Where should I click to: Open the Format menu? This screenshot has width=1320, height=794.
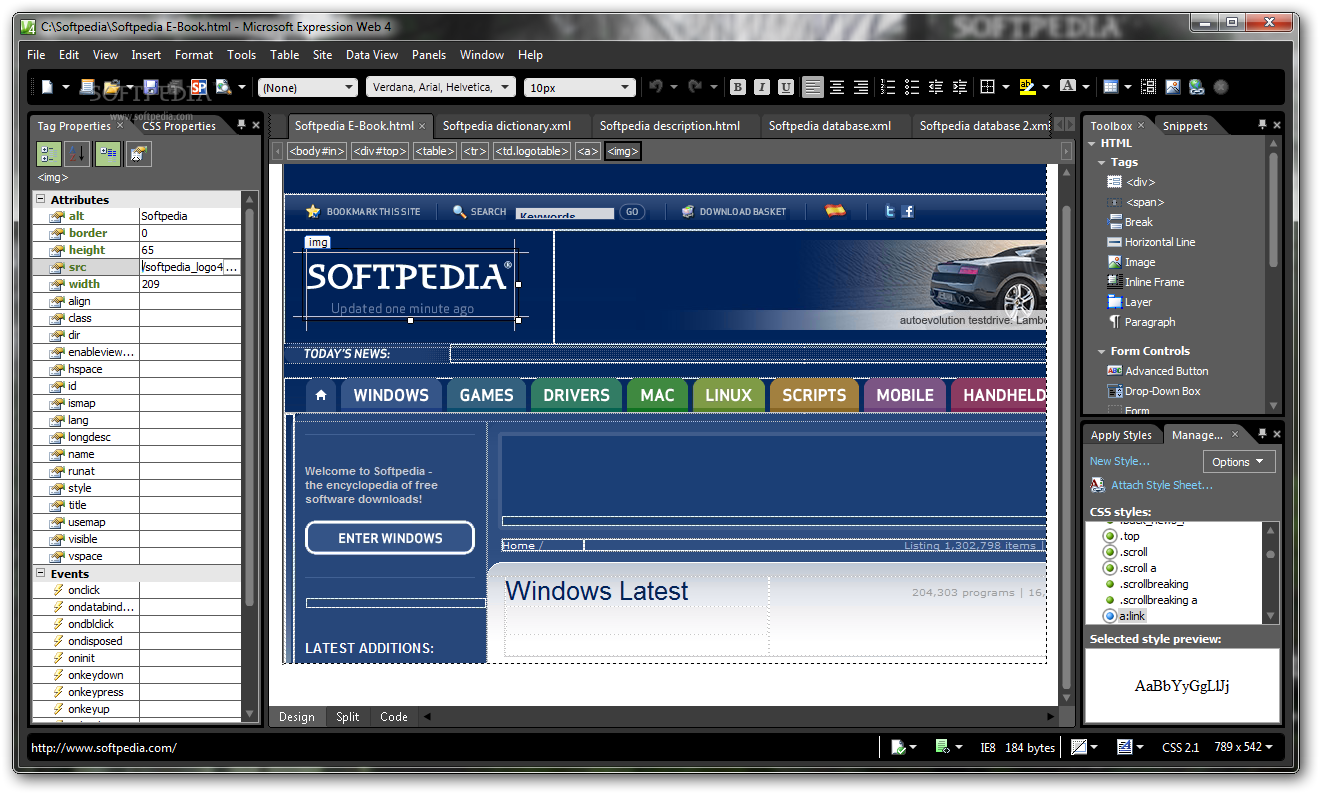point(194,55)
